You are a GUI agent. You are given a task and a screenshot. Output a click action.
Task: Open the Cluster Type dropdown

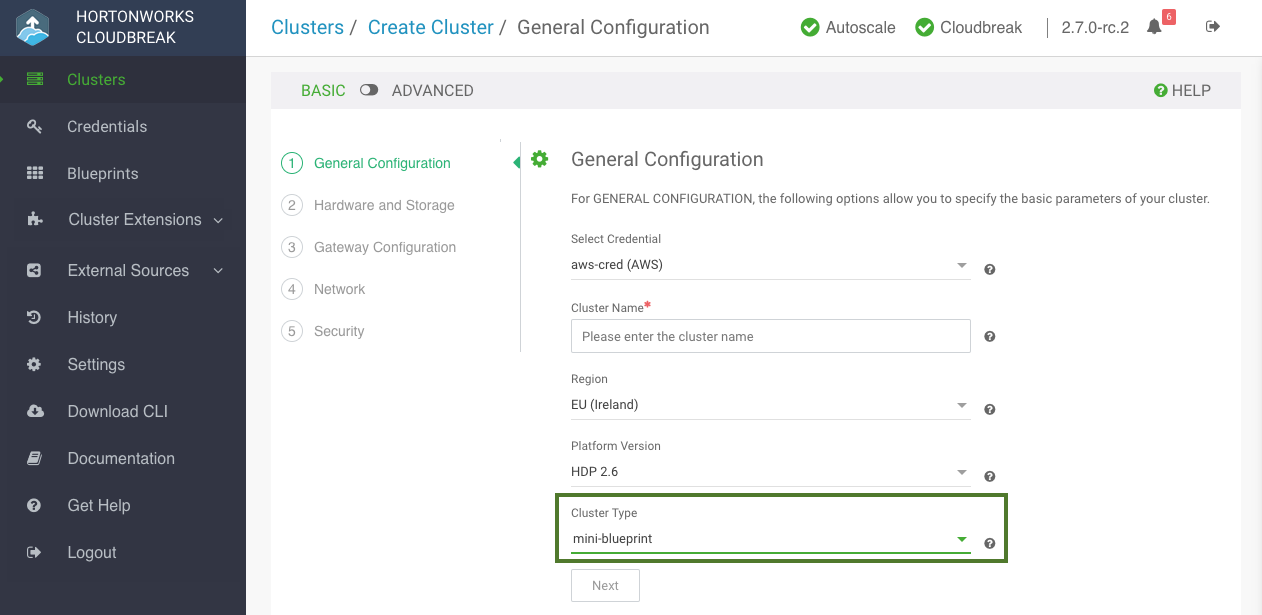pyautogui.click(x=765, y=539)
